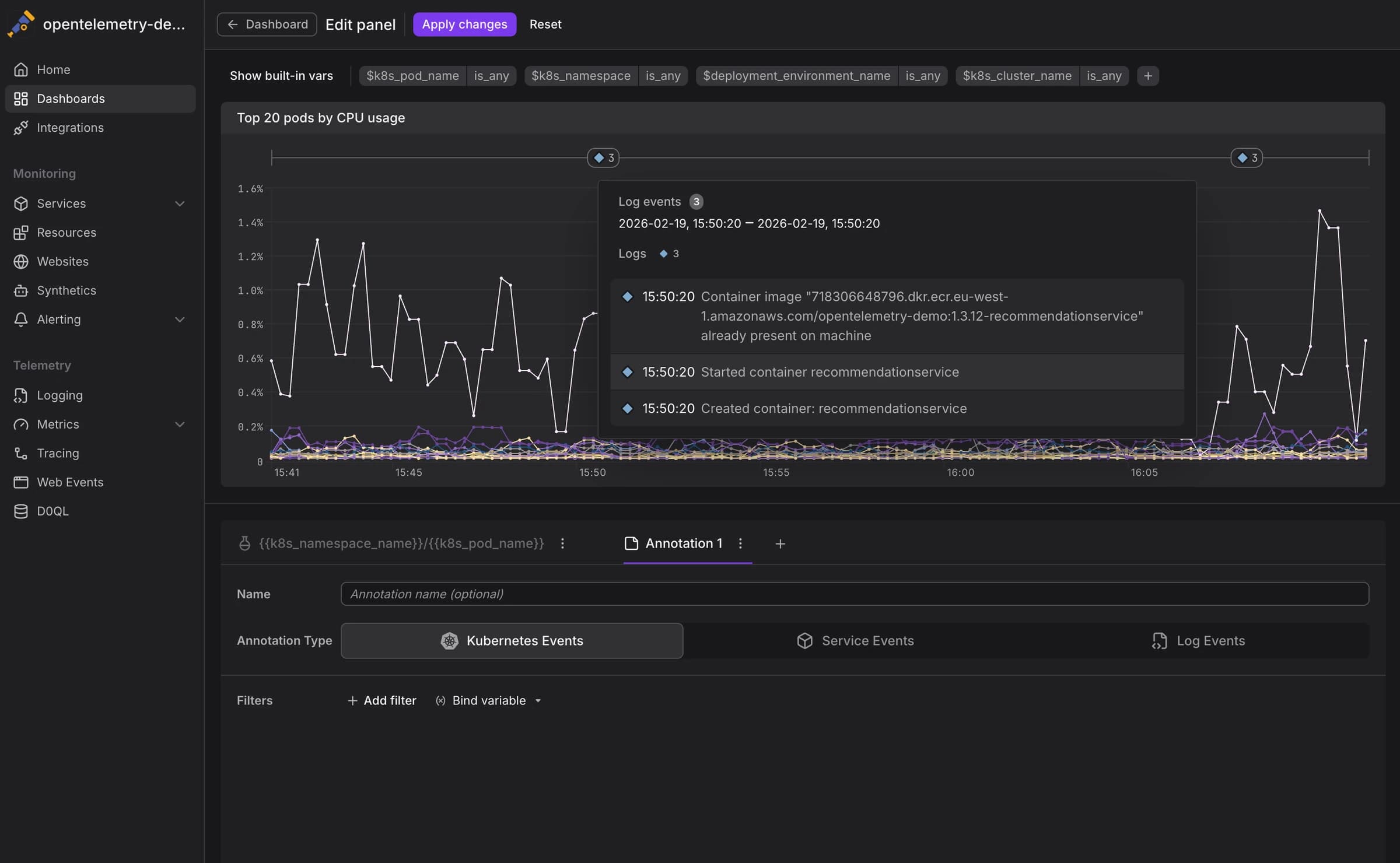Image resolution: width=1400 pixels, height=863 pixels.
Task: Add a new annotation tab
Action: [x=780, y=544]
